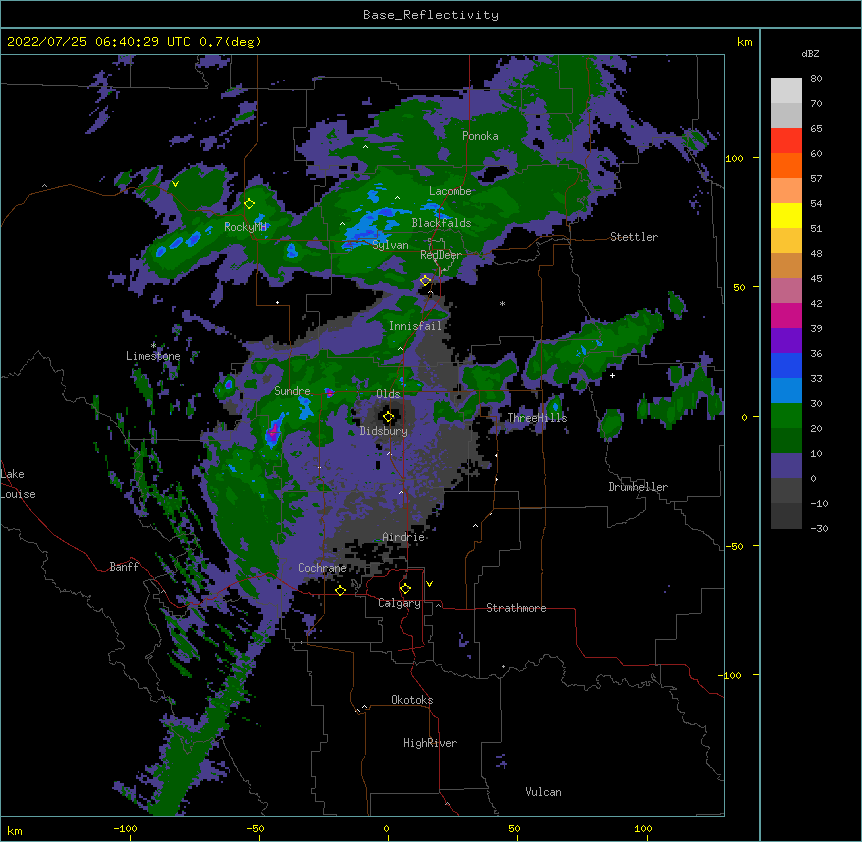Click the yellow V marker northwest of RockyMH
Viewport: 862px width, 842px height.
click(175, 184)
